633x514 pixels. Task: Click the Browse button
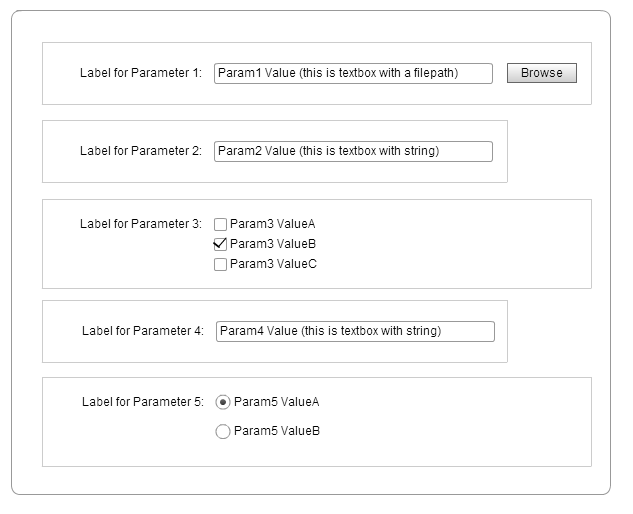pos(541,73)
